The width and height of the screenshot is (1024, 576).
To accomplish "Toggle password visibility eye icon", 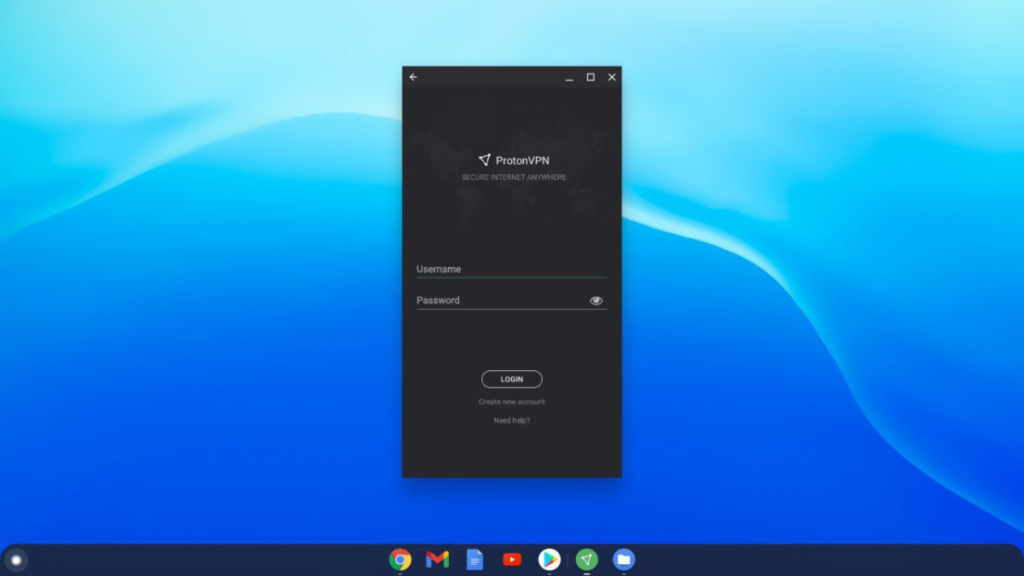I will 596,301.
